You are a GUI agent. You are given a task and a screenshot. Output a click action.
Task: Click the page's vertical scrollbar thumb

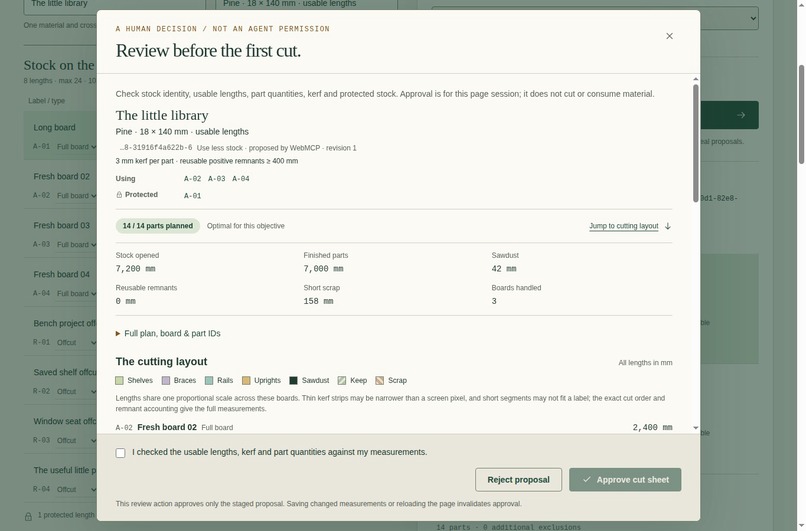801,114
